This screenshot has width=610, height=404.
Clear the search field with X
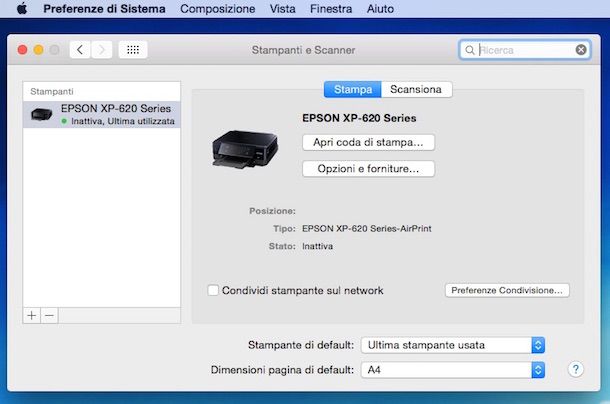[581, 50]
